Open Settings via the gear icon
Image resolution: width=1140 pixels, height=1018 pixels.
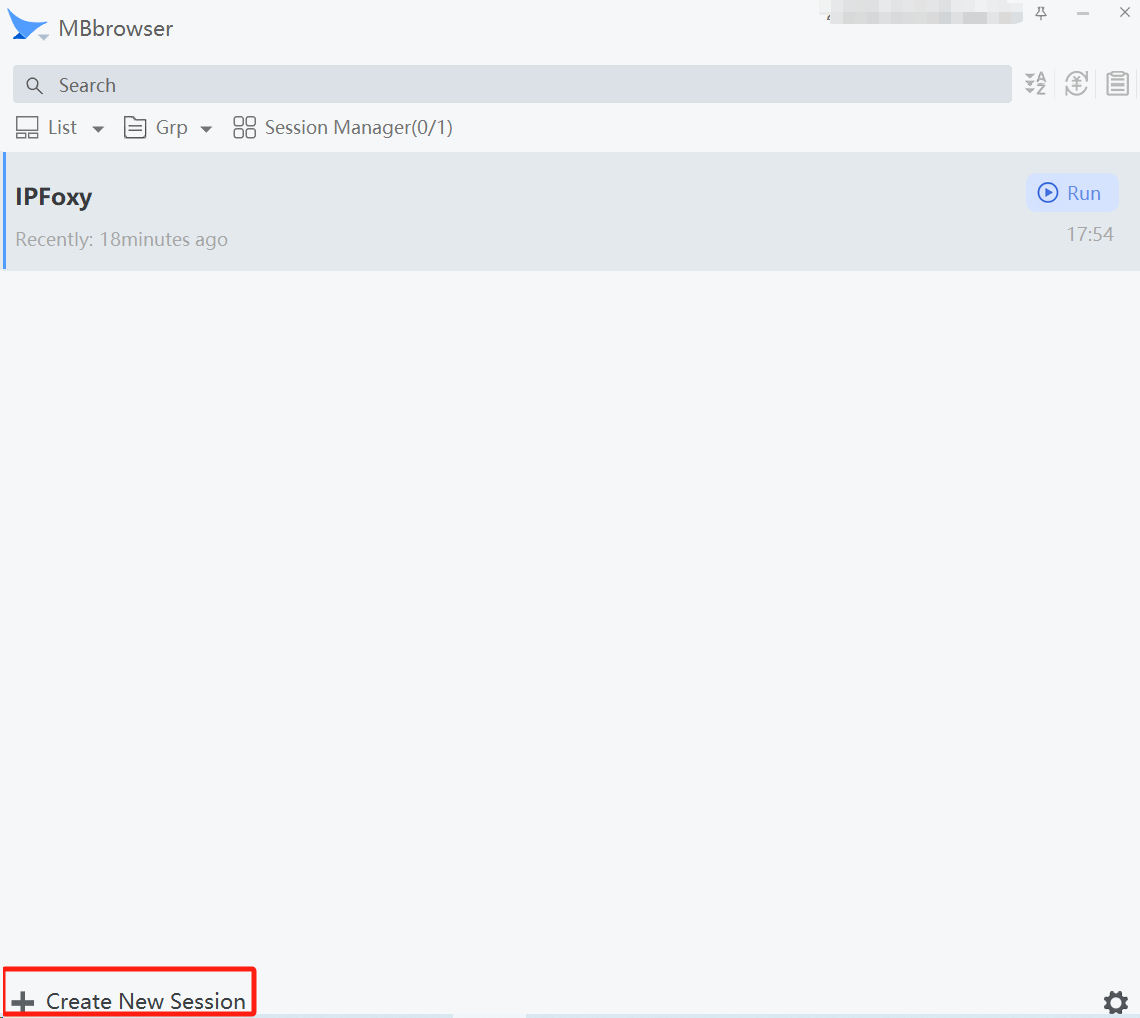[x=1115, y=1002]
